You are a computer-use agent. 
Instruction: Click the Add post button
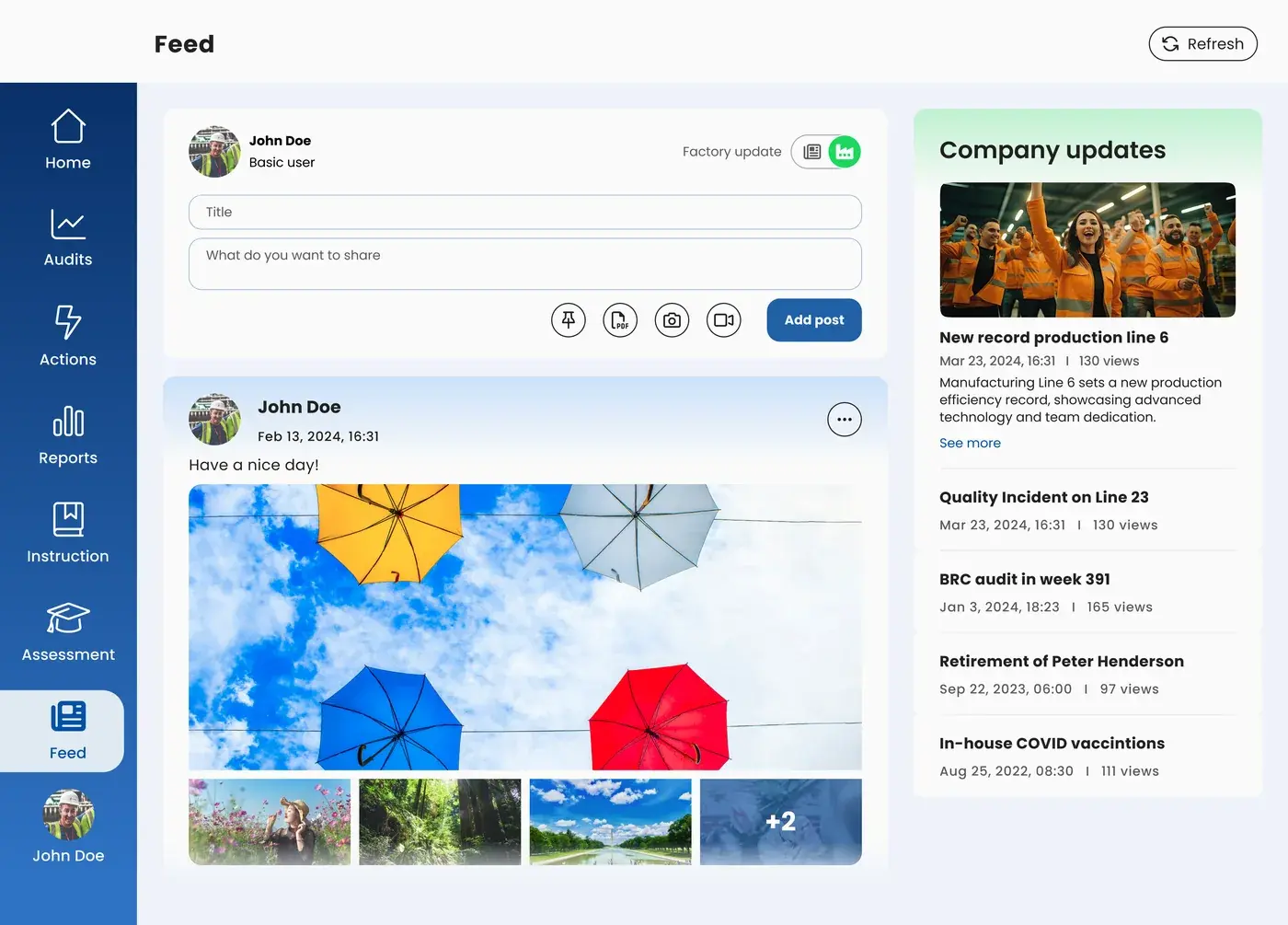tap(814, 320)
